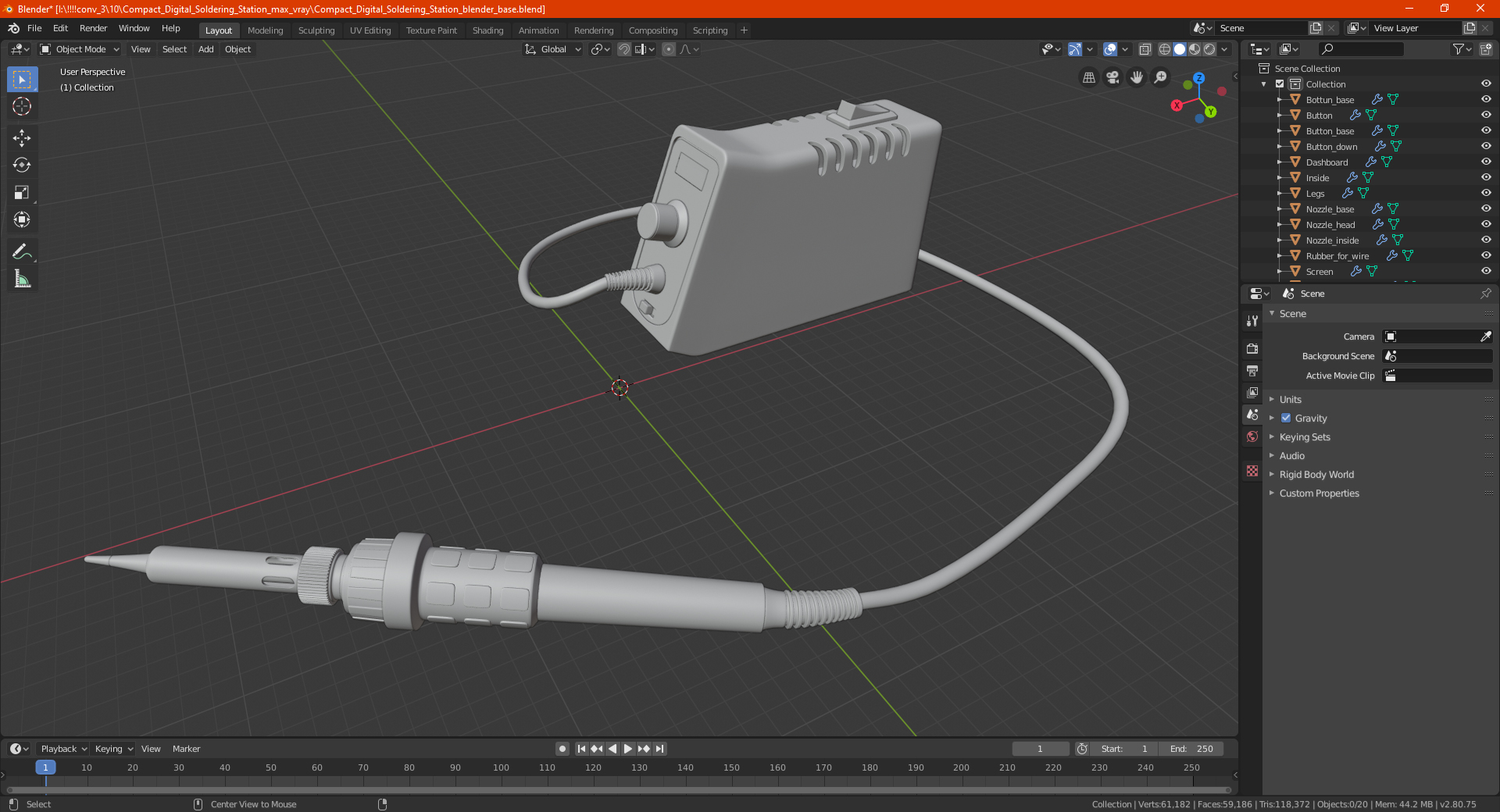Screen dimensions: 1500x812
Task: Select the Select Box tool
Action: point(22,80)
